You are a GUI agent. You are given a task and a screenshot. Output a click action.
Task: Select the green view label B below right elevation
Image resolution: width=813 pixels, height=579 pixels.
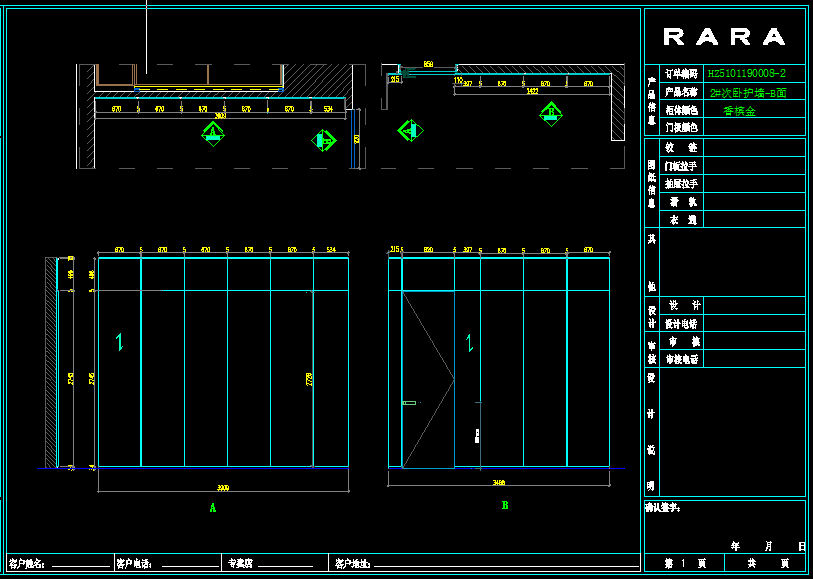point(505,506)
